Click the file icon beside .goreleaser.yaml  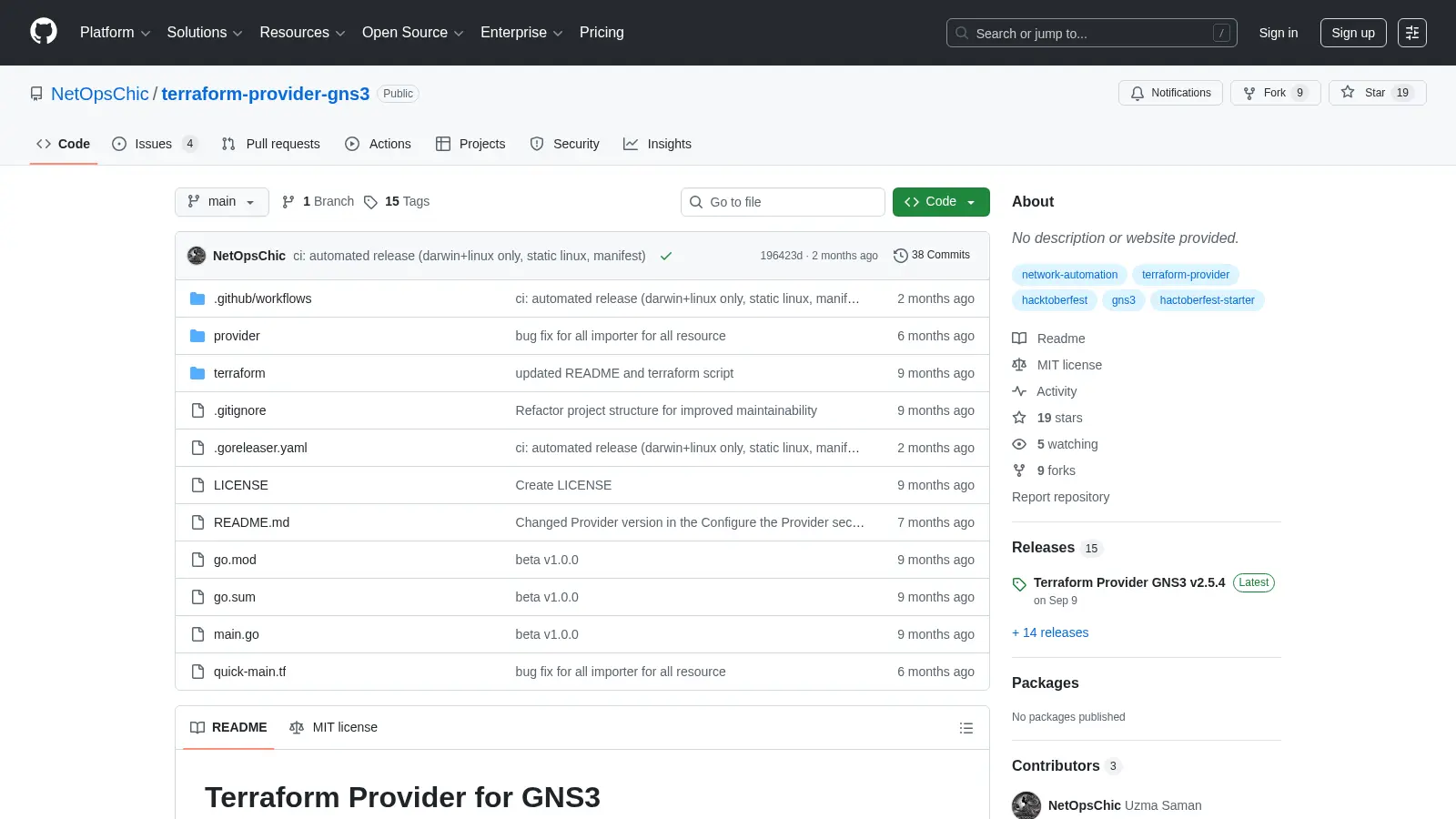[197, 448]
